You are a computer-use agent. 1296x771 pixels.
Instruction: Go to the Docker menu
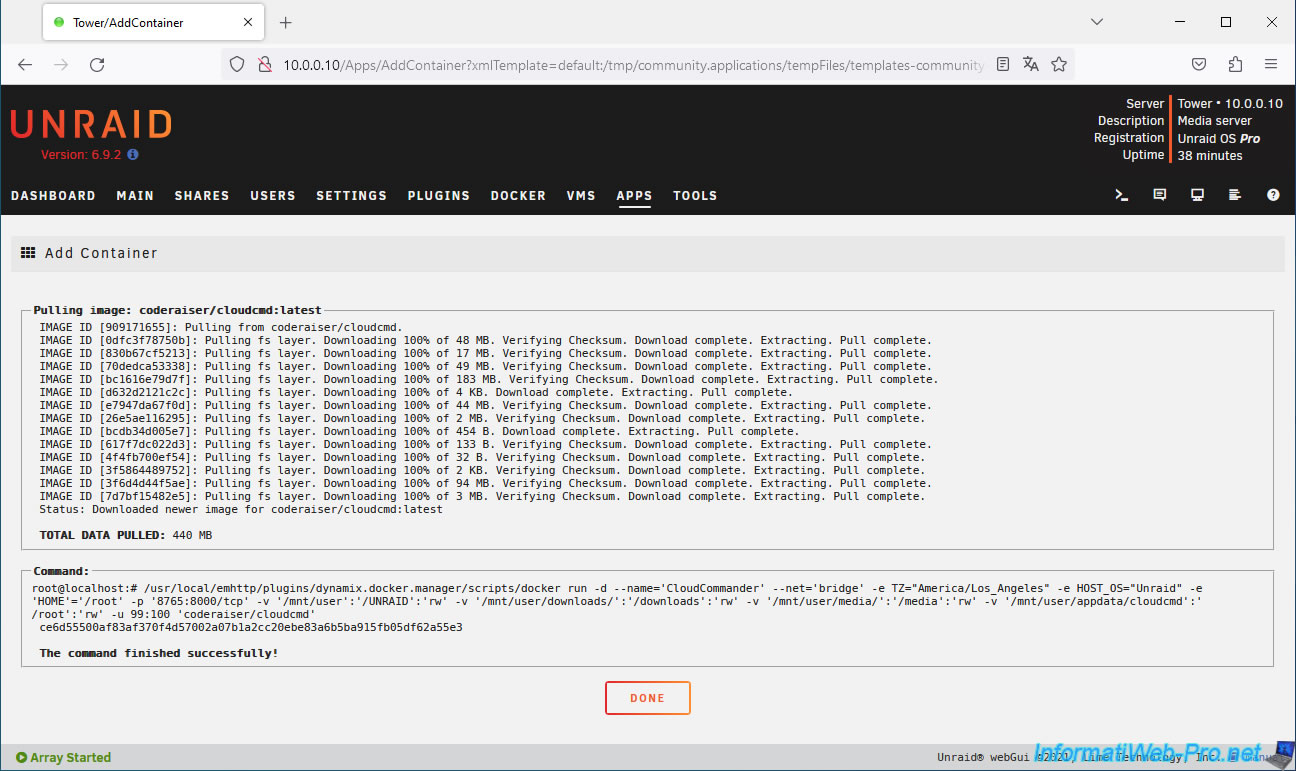[x=518, y=196]
